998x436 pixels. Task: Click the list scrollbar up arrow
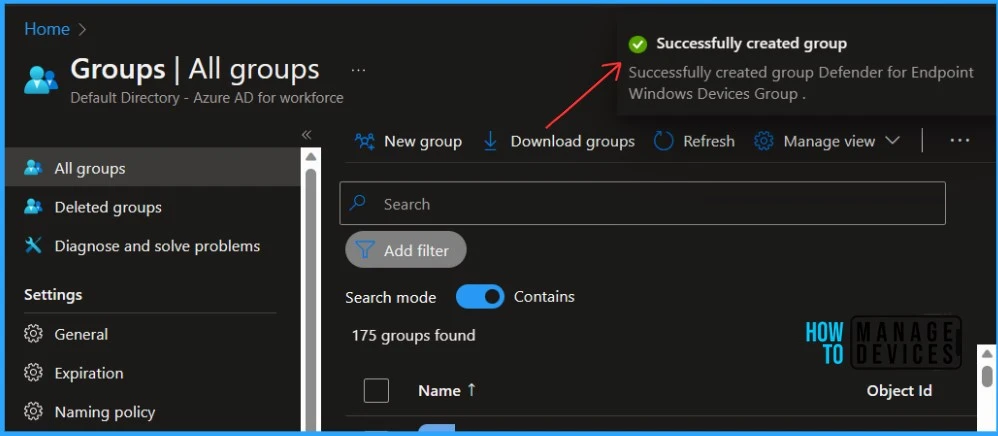click(x=987, y=354)
